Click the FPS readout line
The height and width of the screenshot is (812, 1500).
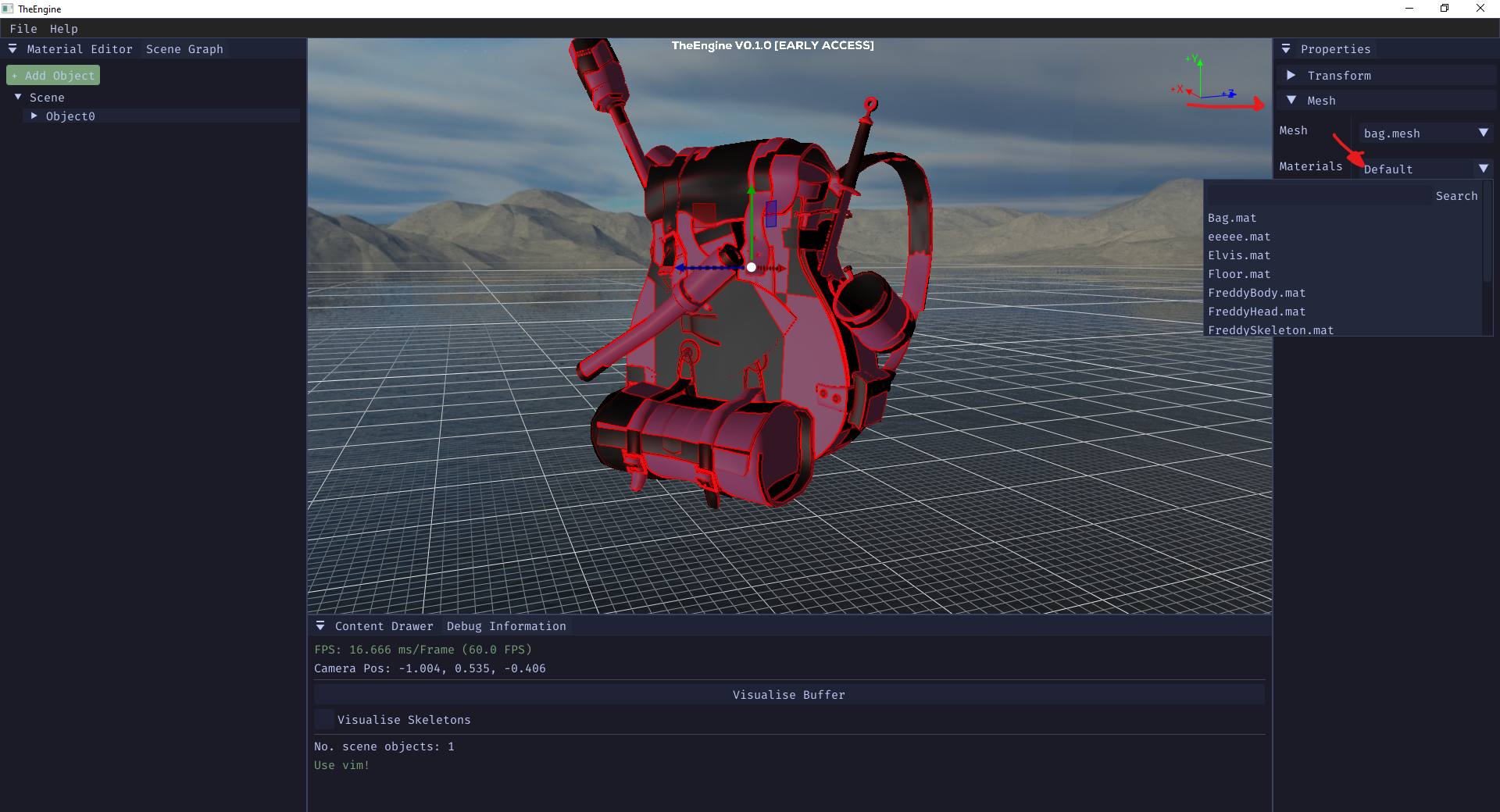[423, 650]
